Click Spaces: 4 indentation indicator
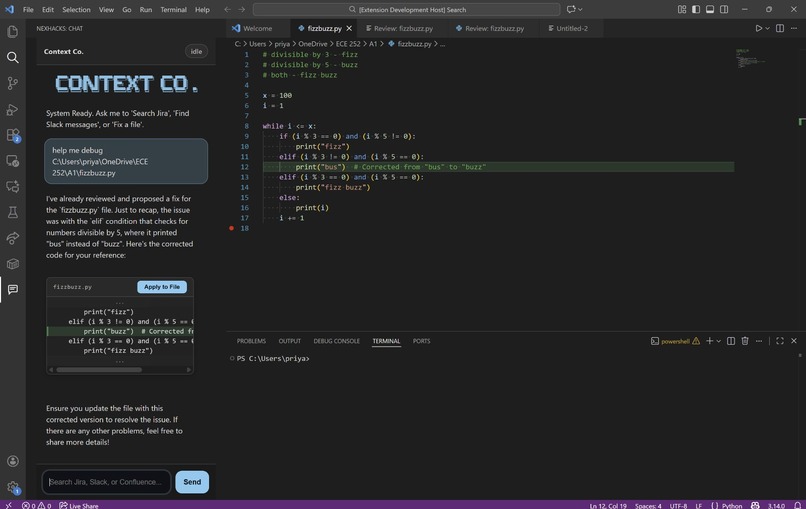This screenshot has height=509, width=806. (648, 505)
